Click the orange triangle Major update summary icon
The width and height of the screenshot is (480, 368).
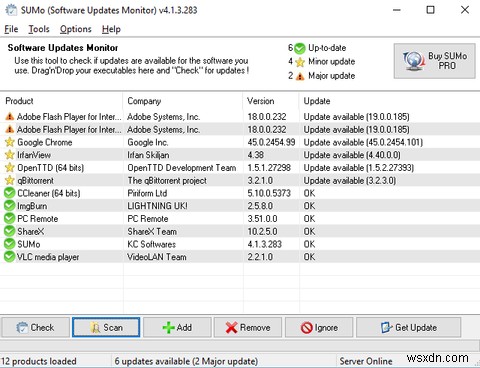(x=300, y=76)
